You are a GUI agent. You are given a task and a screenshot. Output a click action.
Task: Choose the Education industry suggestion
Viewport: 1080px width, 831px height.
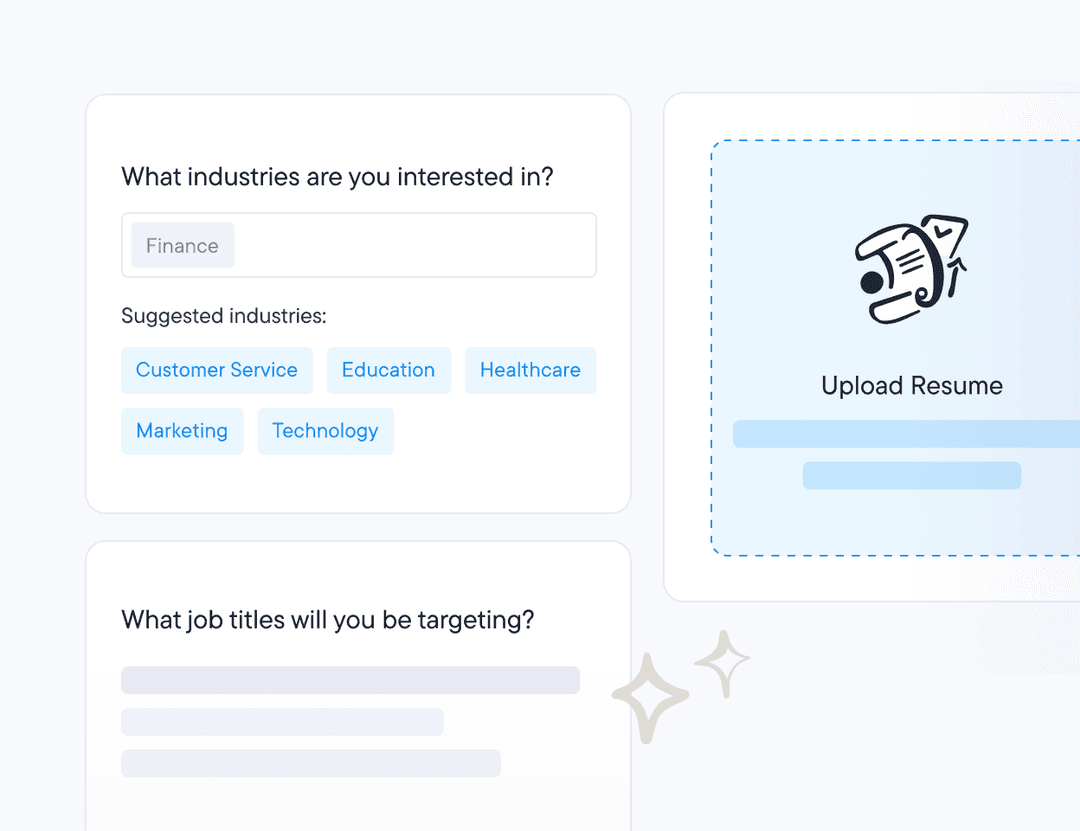click(388, 370)
